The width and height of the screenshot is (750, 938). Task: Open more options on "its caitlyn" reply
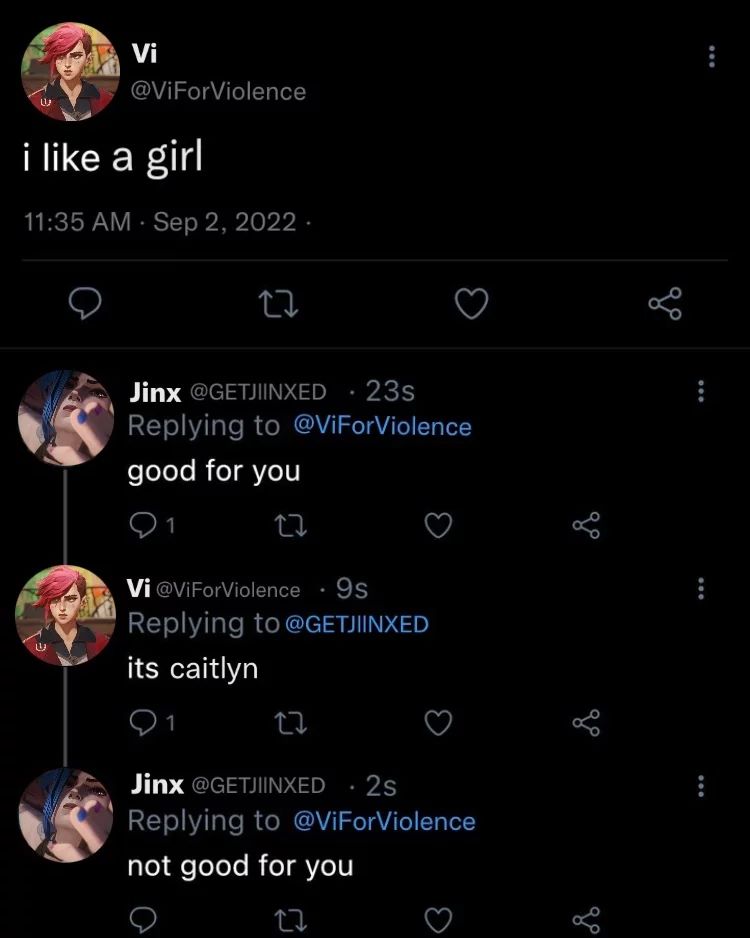coord(700,588)
